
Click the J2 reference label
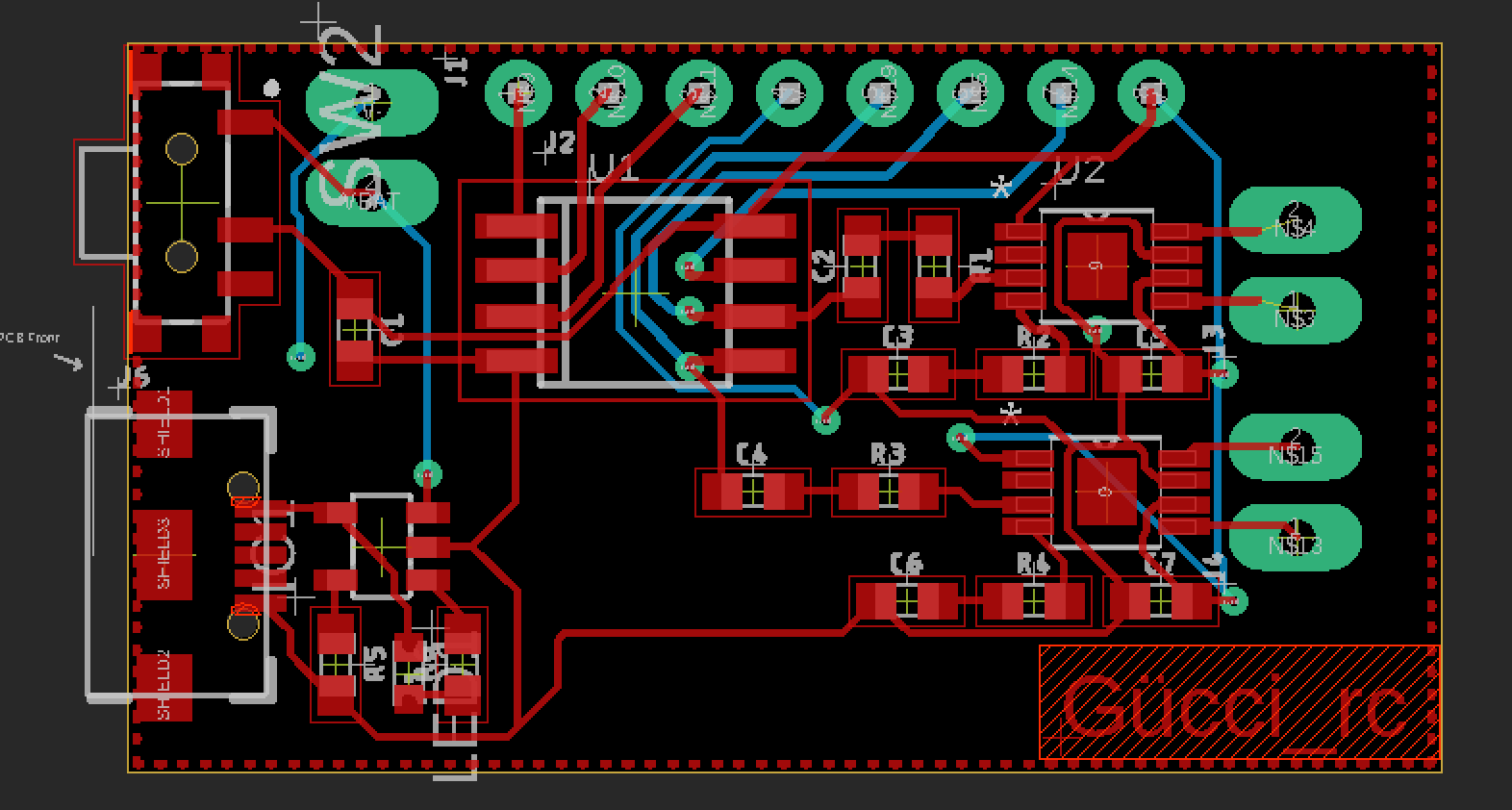(561, 142)
